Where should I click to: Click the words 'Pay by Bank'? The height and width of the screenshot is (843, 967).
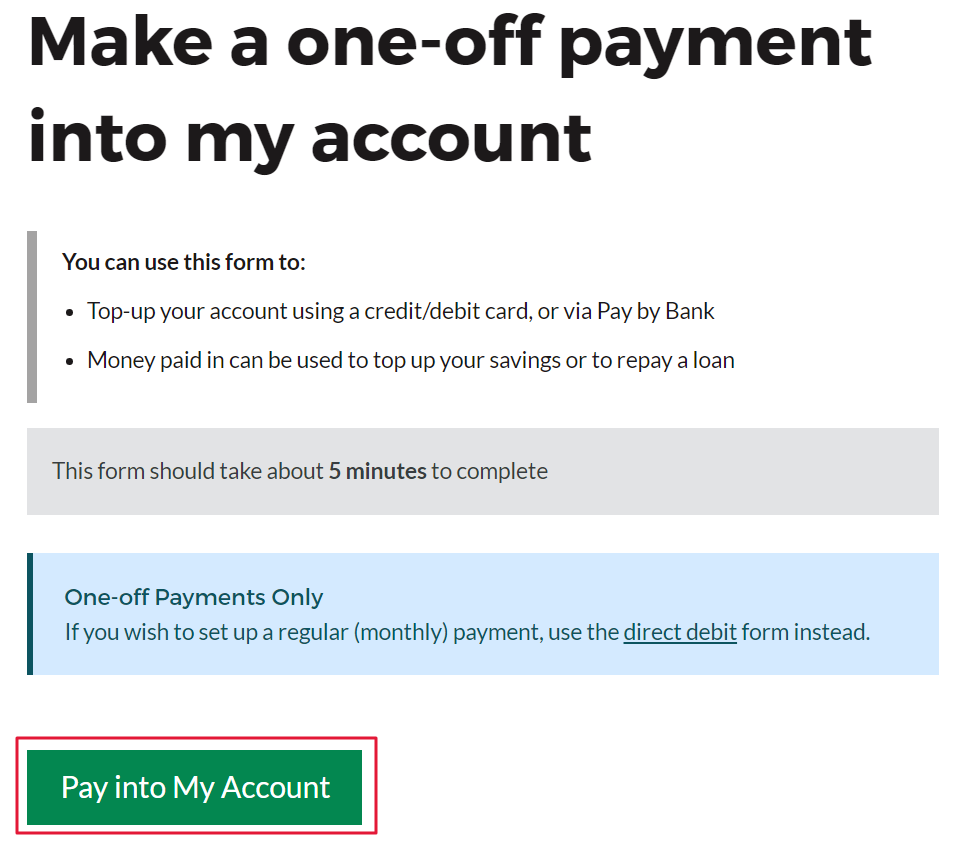[x=656, y=311]
